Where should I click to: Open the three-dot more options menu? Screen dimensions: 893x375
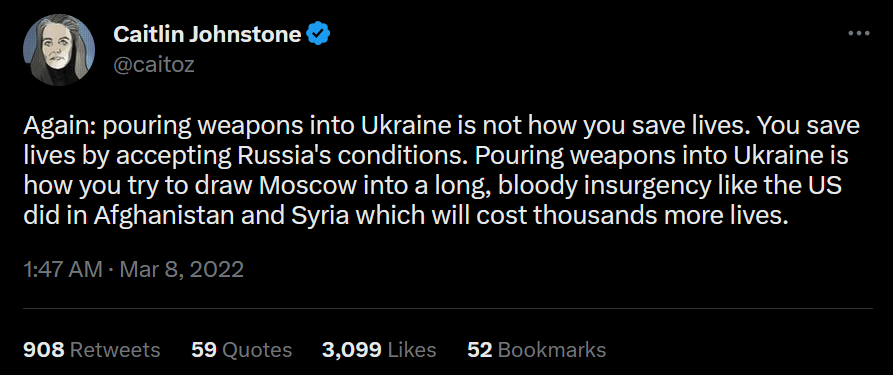pos(858,34)
